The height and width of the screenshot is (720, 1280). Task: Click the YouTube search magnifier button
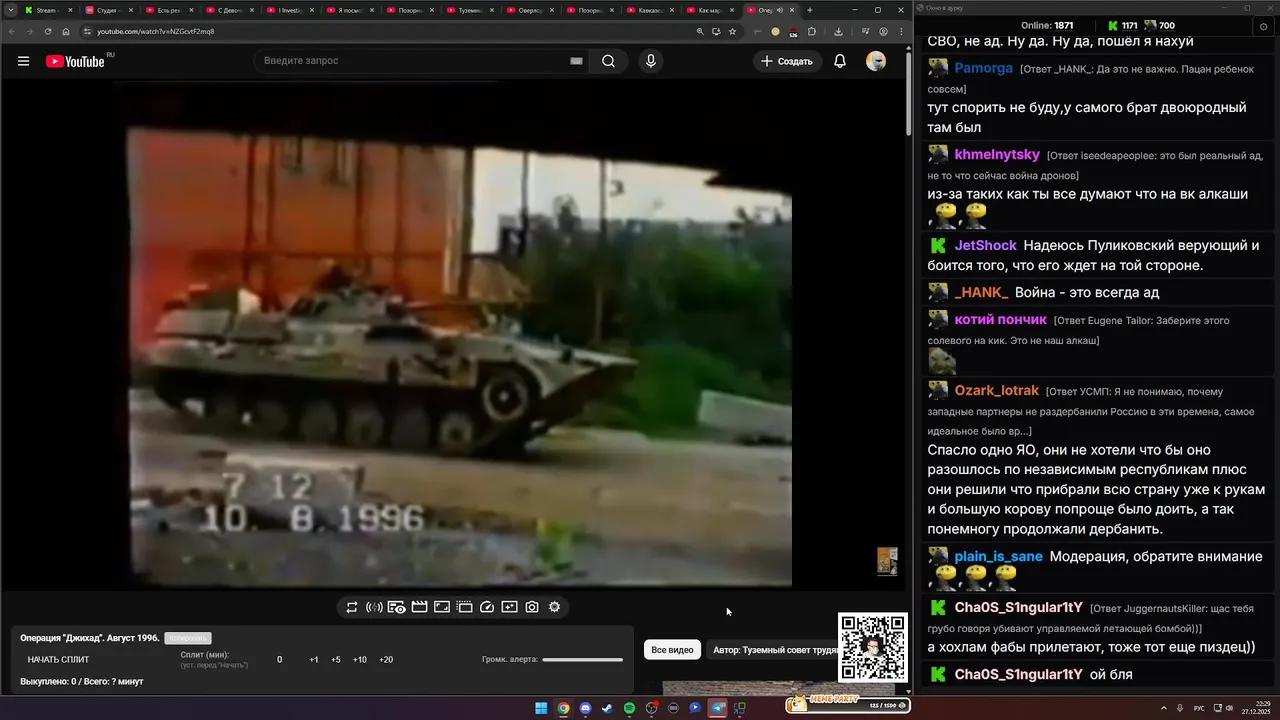pyautogui.click(x=608, y=61)
